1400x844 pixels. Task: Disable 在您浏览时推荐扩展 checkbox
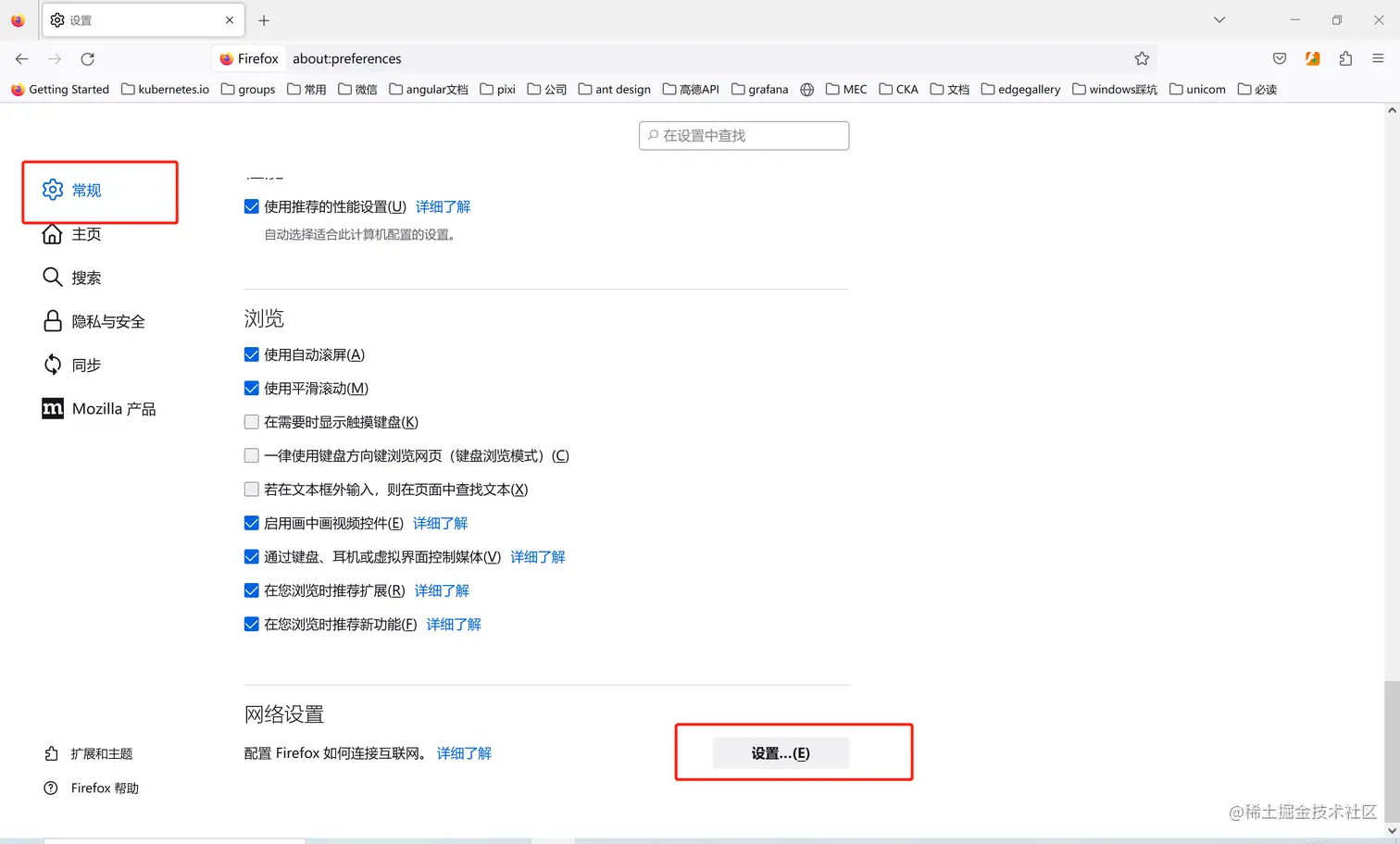pos(251,590)
